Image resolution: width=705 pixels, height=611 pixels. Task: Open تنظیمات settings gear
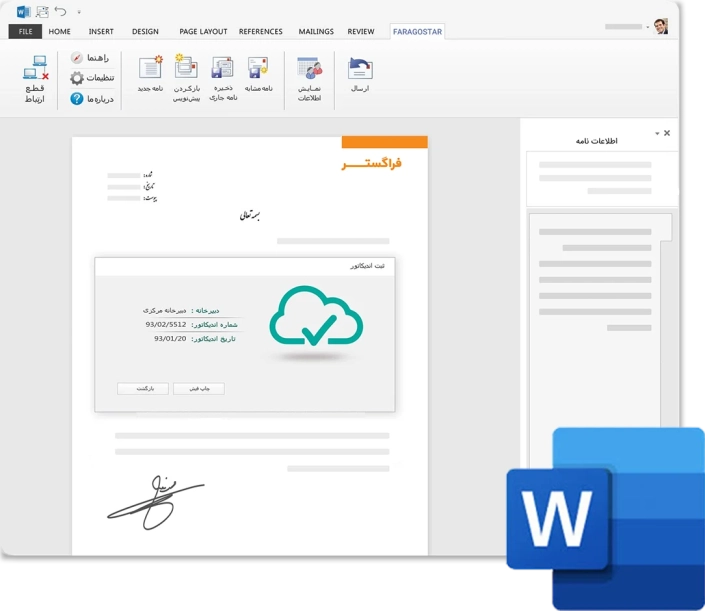(77, 78)
